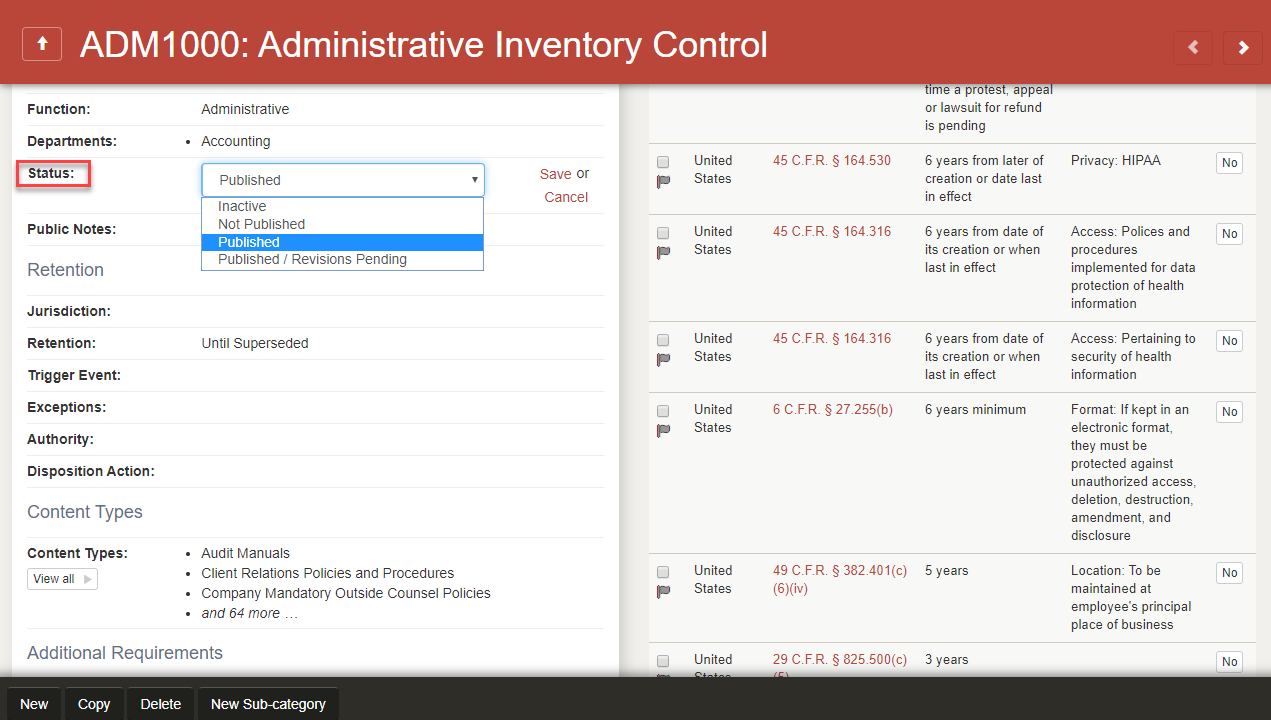Viewport: 1271px width, 720px height.
Task: Expand Content Types with View all
Action: coord(62,579)
